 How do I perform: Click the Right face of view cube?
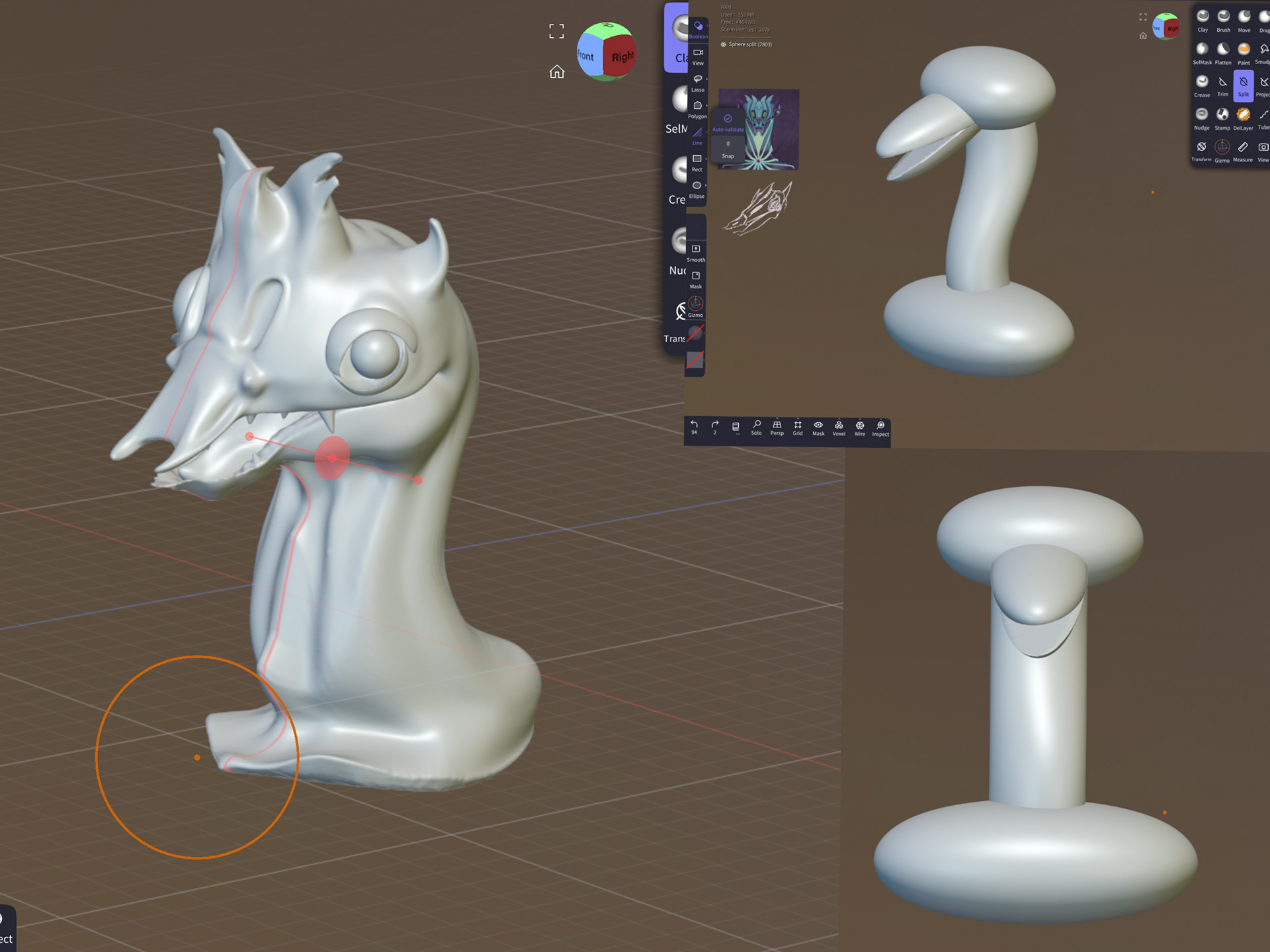point(622,58)
